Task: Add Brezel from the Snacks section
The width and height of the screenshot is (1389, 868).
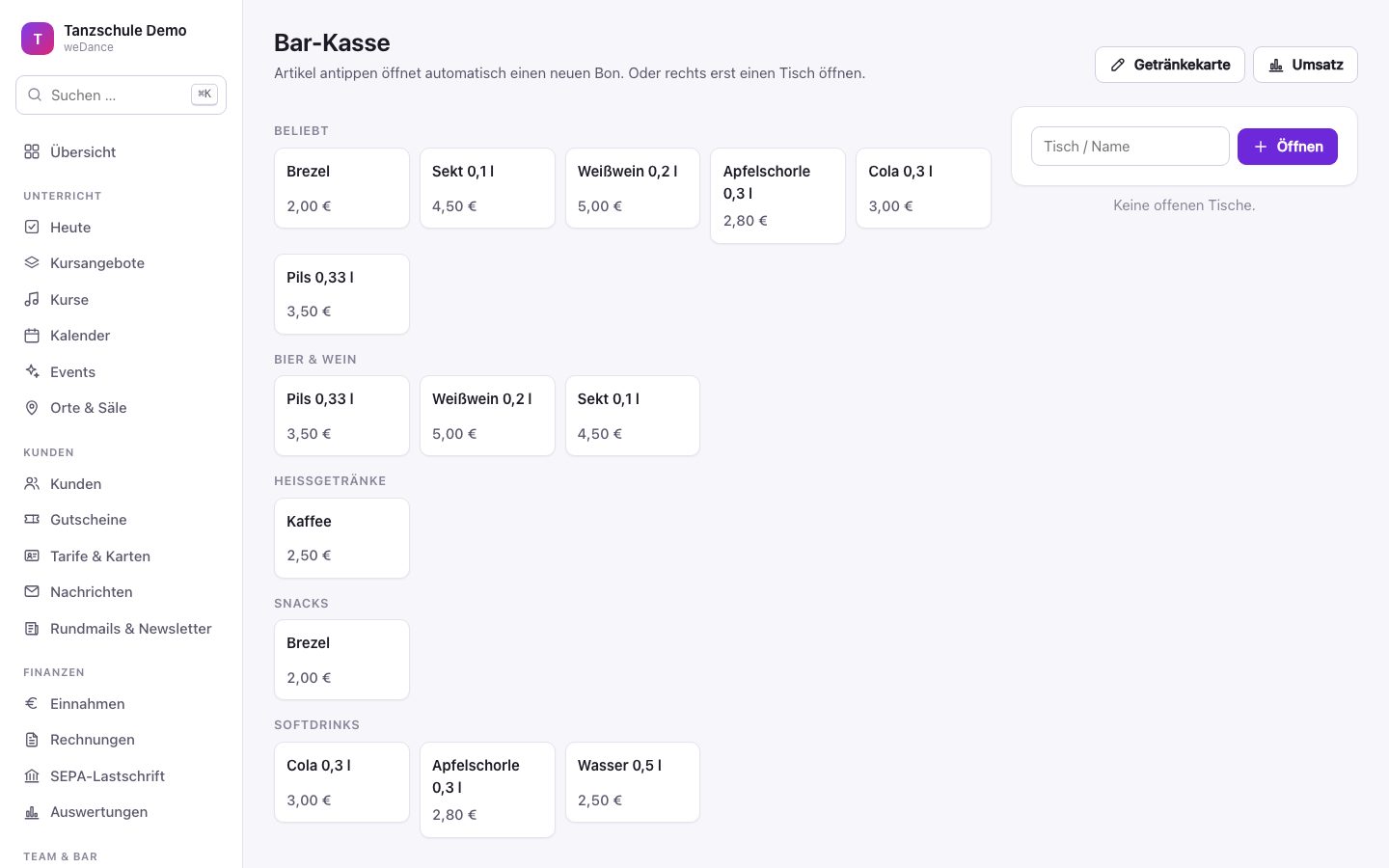Action: coord(341,660)
